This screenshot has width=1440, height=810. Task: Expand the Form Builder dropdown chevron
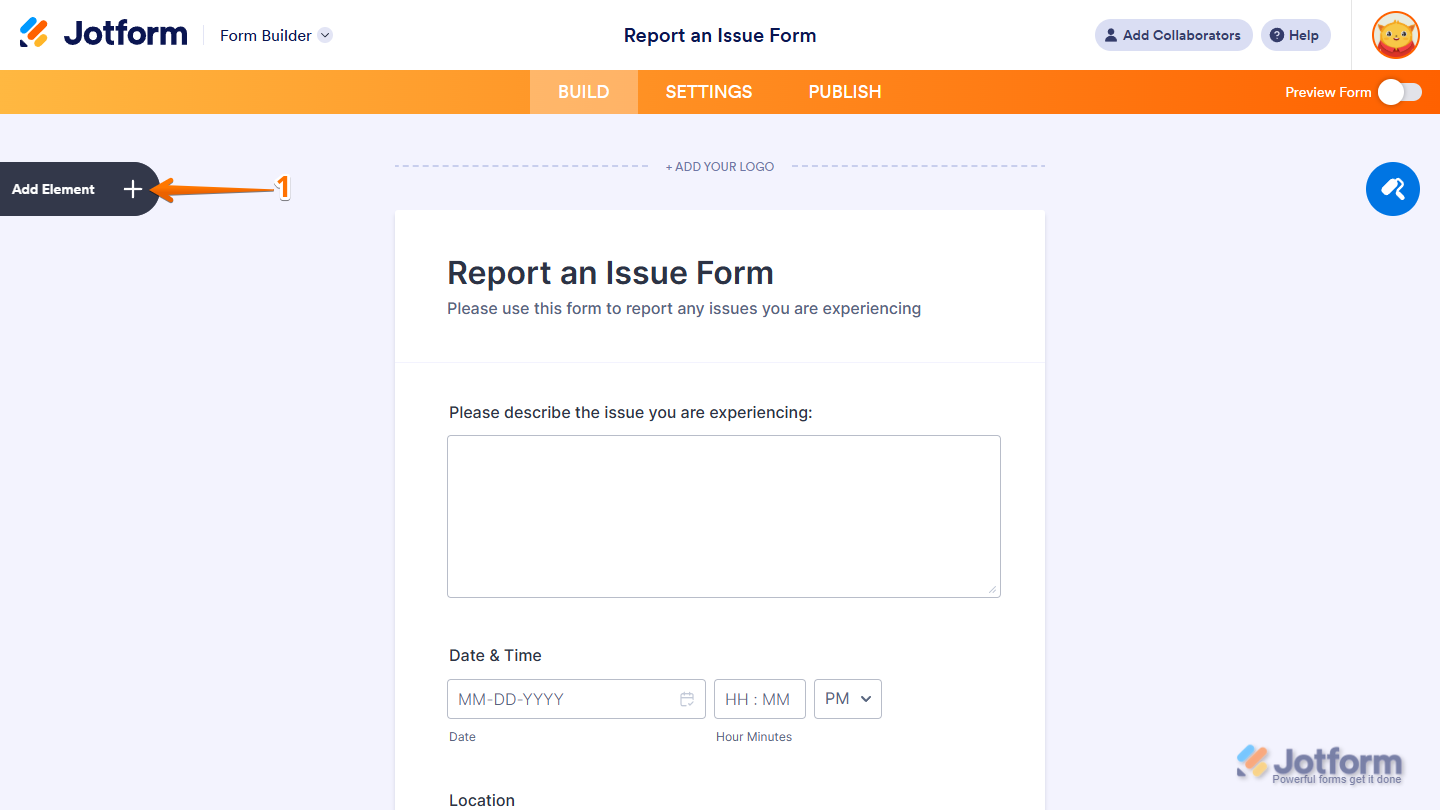point(324,35)
